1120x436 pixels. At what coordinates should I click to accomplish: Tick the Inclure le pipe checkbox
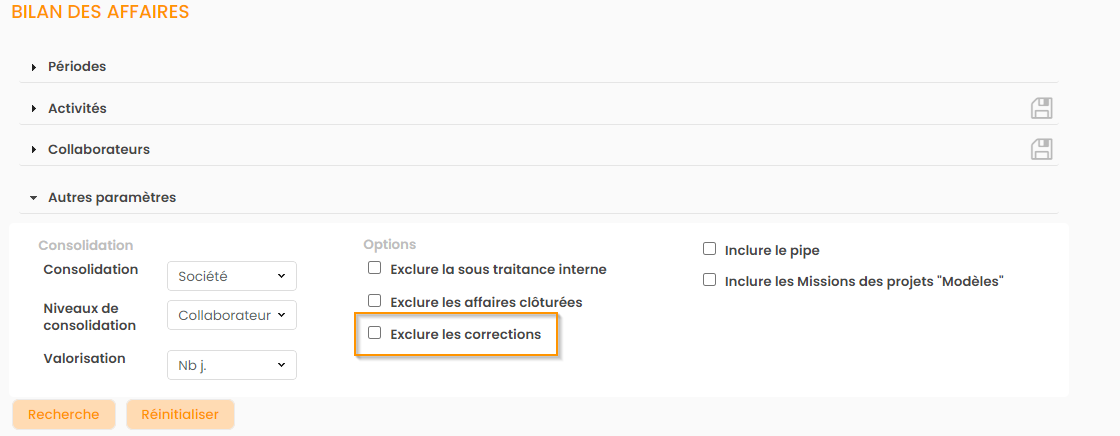point(710,249)
